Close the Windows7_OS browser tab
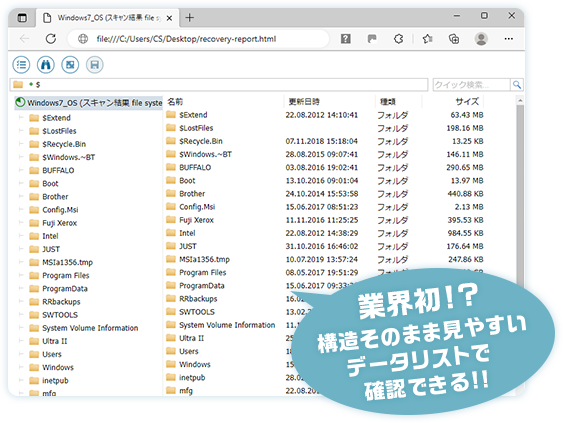This screenshot has width=563, height=423. (x=169, y=18)
